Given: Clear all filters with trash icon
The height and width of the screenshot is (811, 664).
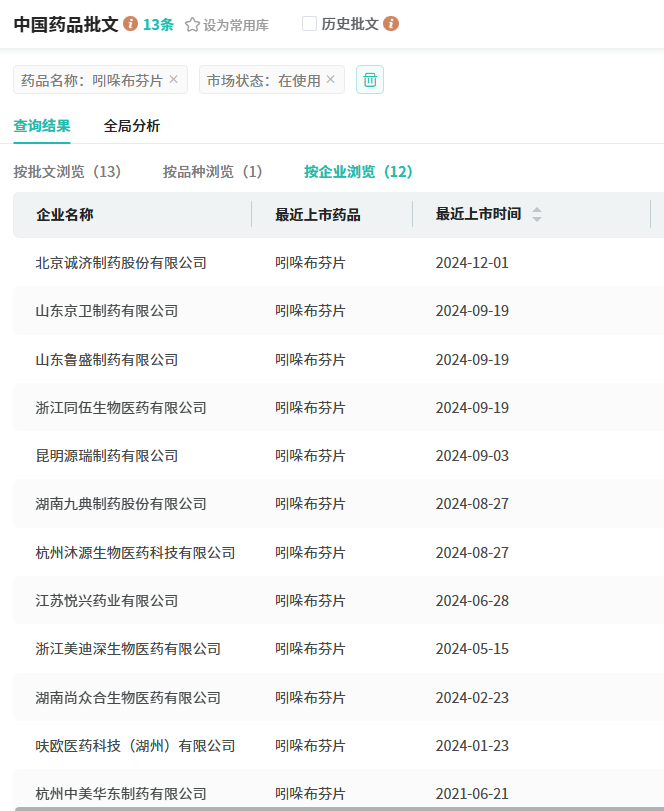Looking at the screenshot, I should 370,80.
